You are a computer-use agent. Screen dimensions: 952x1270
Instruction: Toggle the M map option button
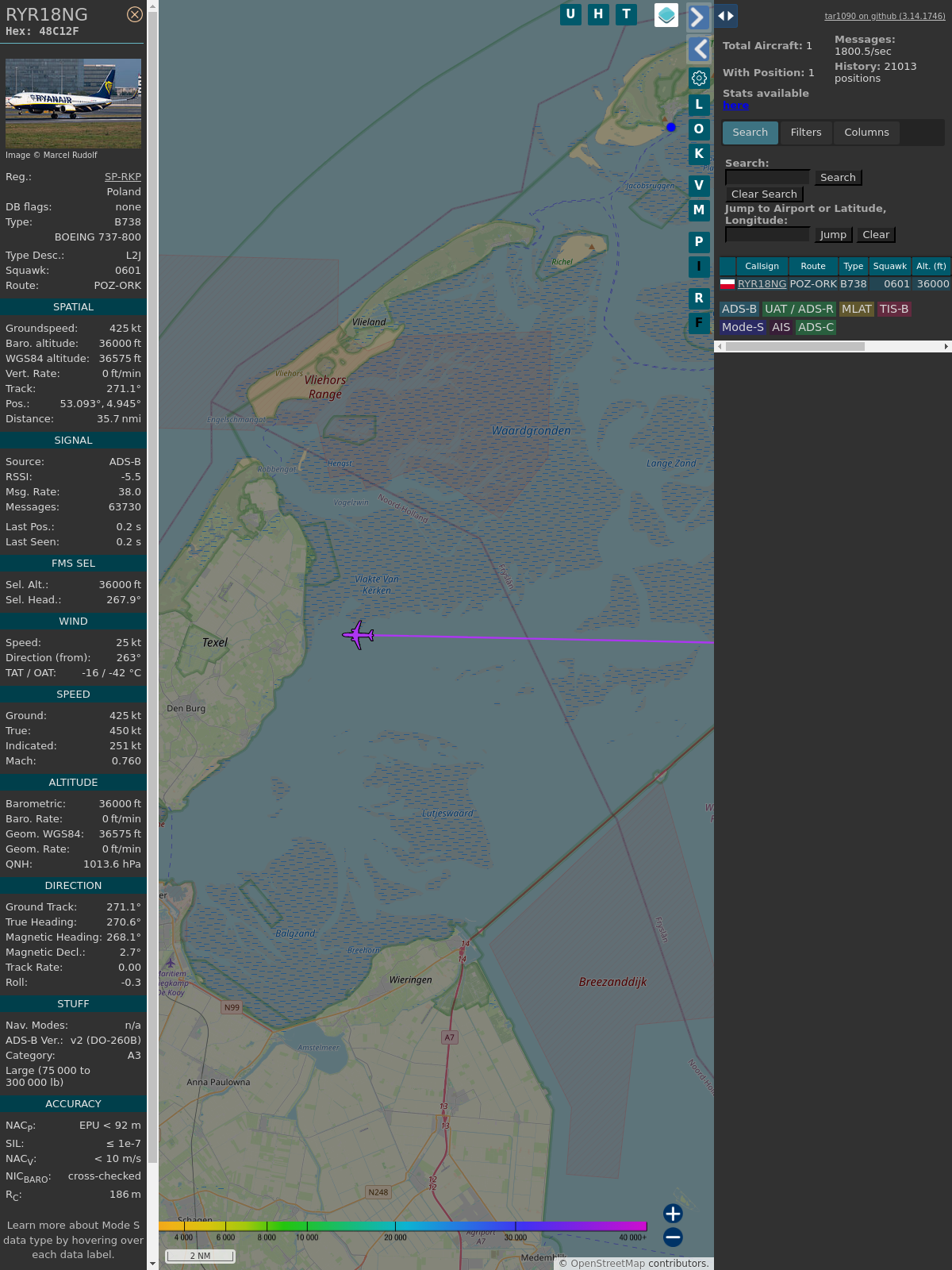[x=699, y=210]
